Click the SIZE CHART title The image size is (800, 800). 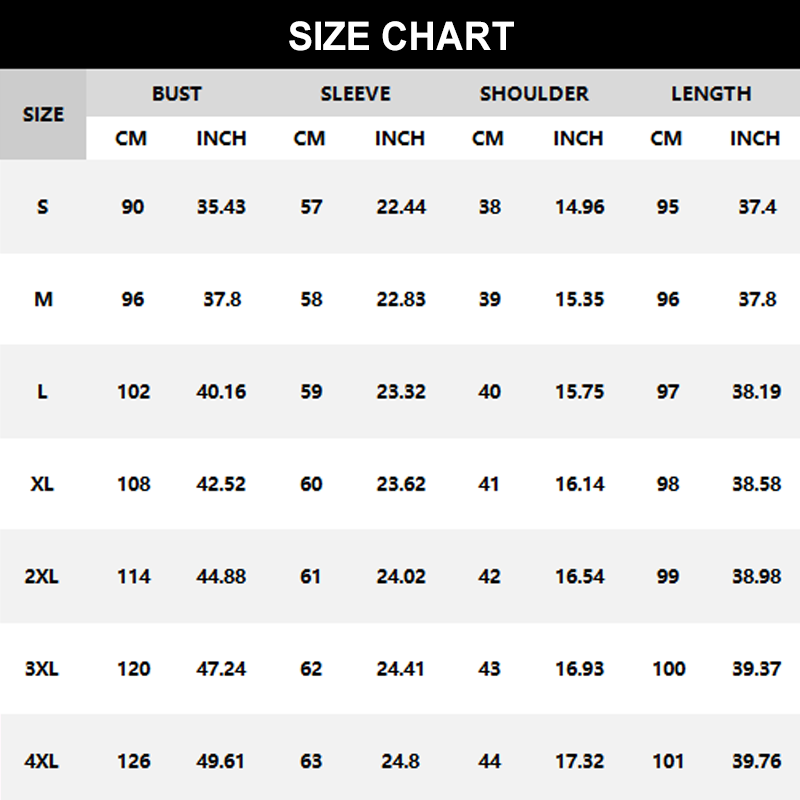pyautogui.click(x=400, y=36)
